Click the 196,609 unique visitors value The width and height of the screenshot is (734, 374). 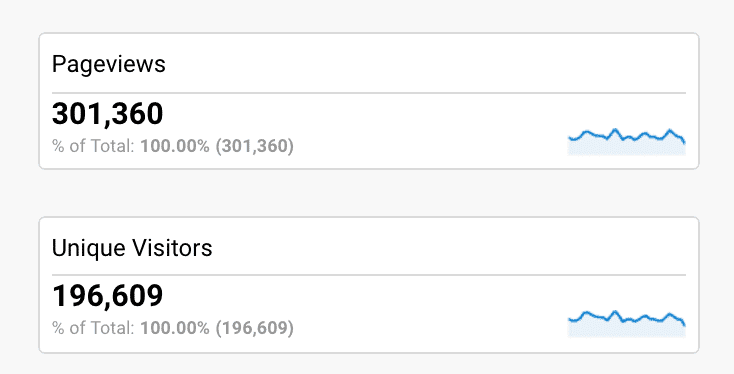click(x=108, y=296)
